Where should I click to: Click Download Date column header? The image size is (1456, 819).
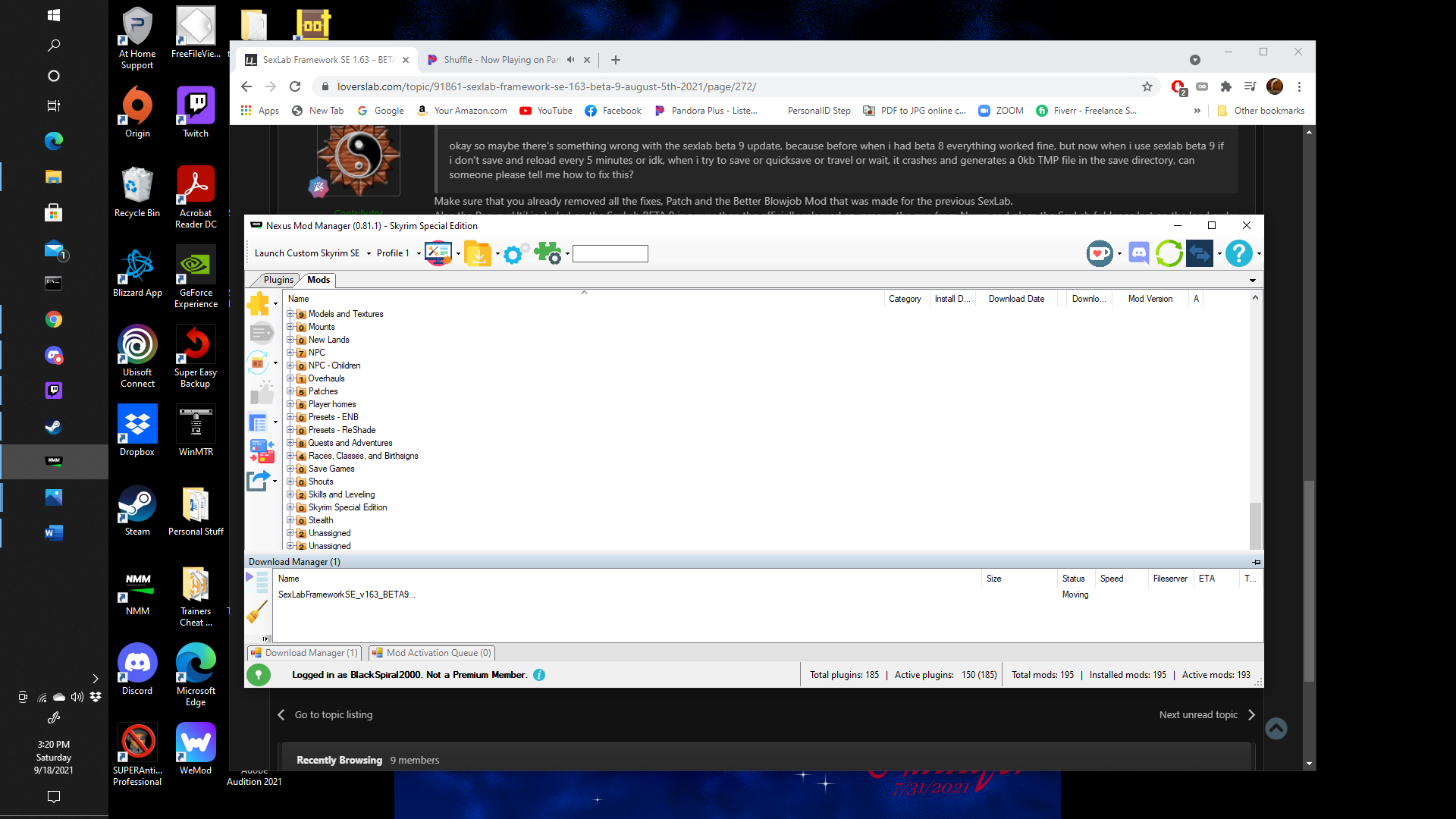1016,299
